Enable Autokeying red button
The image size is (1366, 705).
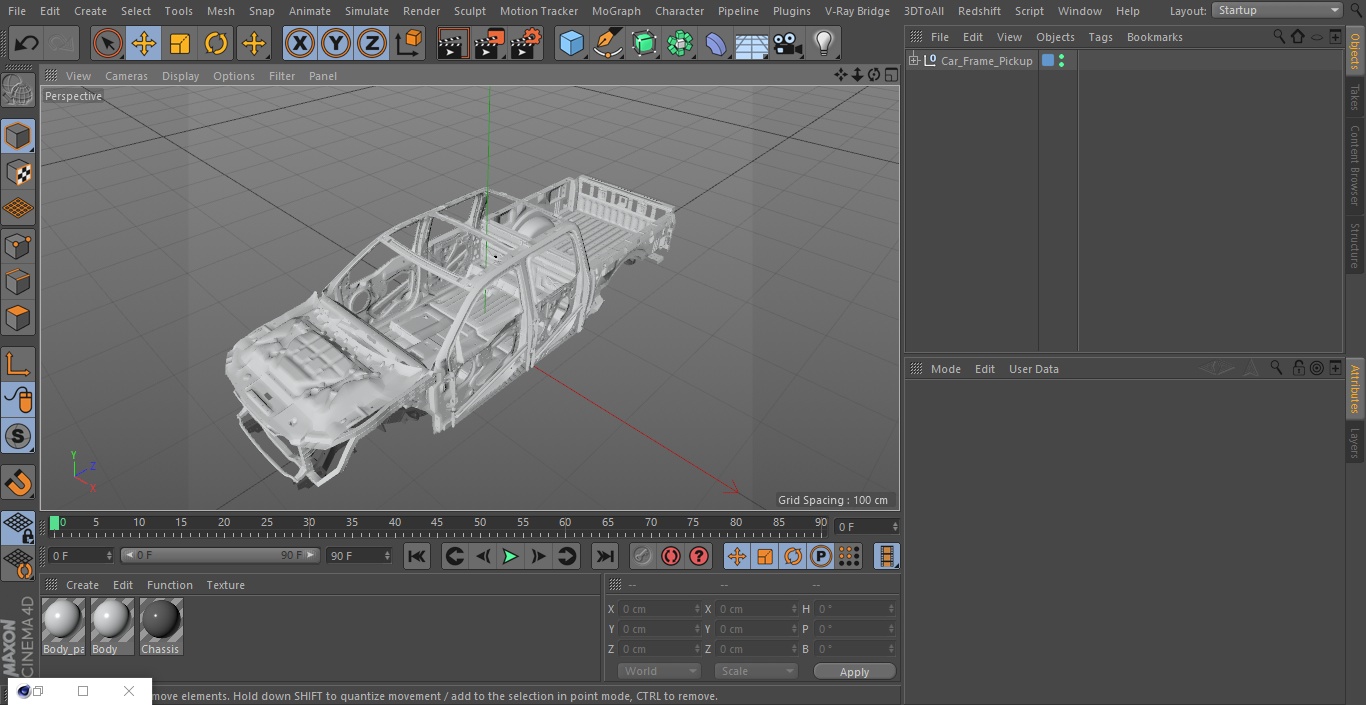671,556
